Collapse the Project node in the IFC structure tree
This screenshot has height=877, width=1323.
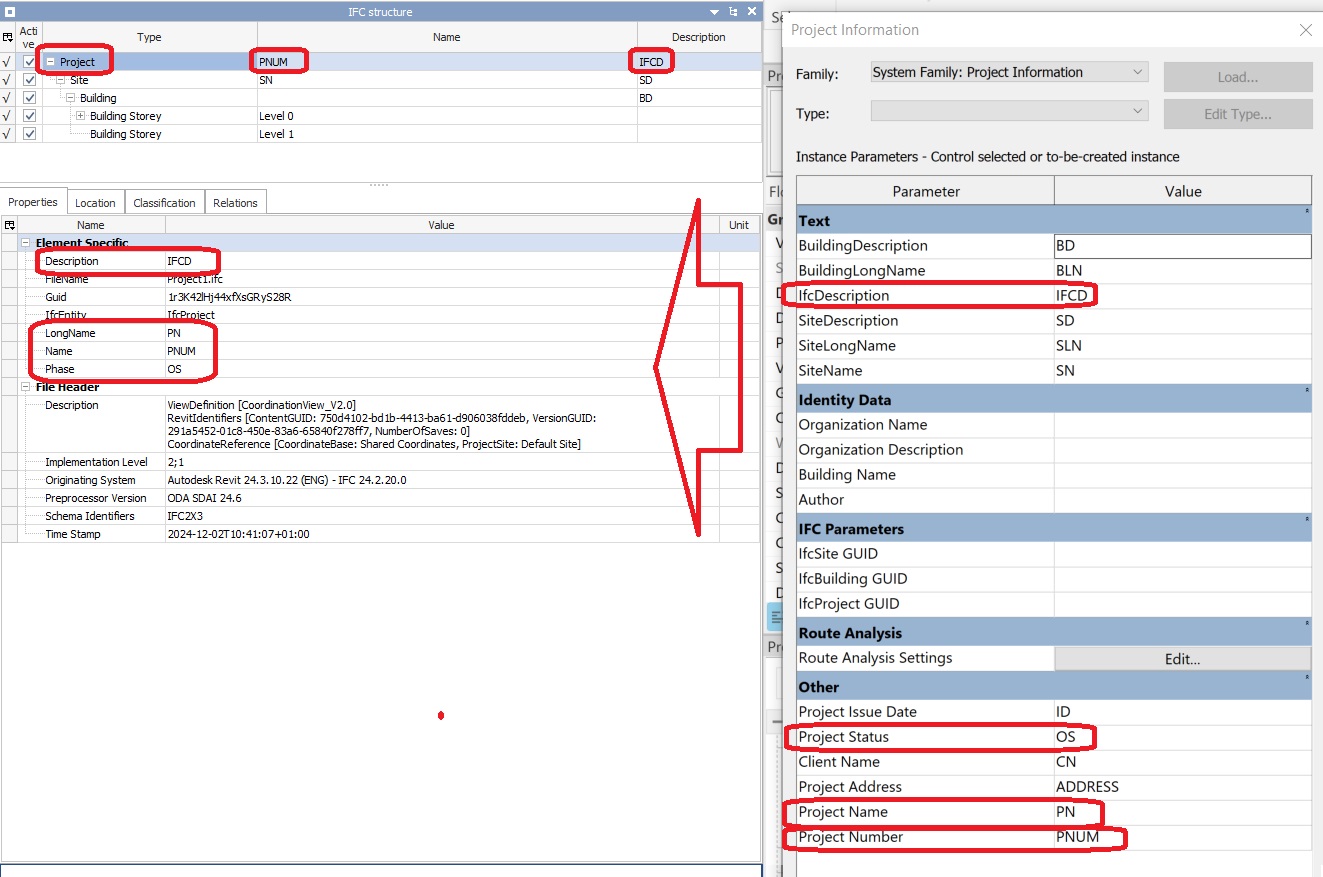click(51, 61)
